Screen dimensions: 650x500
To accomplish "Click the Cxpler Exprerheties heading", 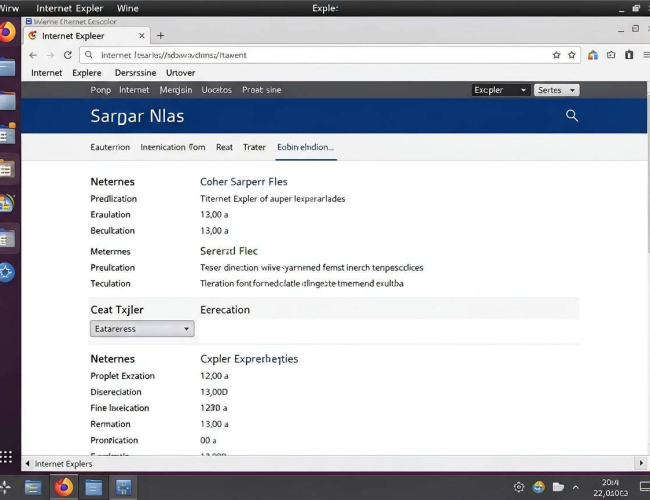I will pos(249,359).
